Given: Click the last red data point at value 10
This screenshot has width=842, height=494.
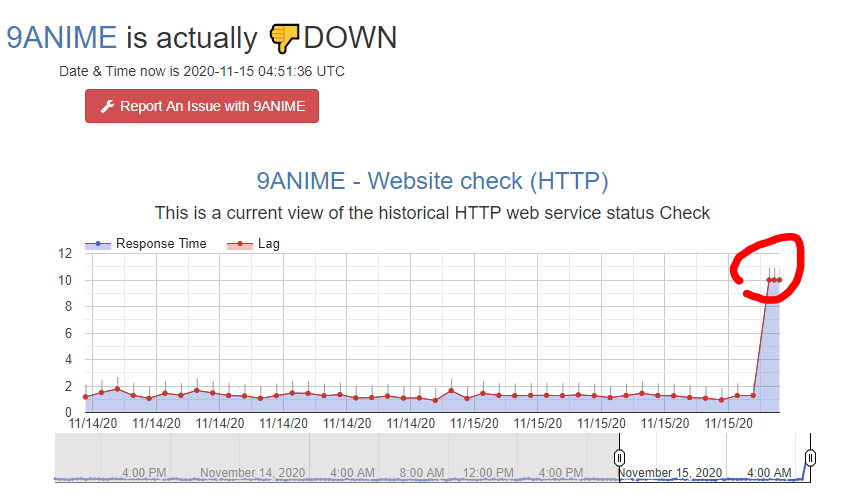Looking at the screenshot, I should (779, 280).
